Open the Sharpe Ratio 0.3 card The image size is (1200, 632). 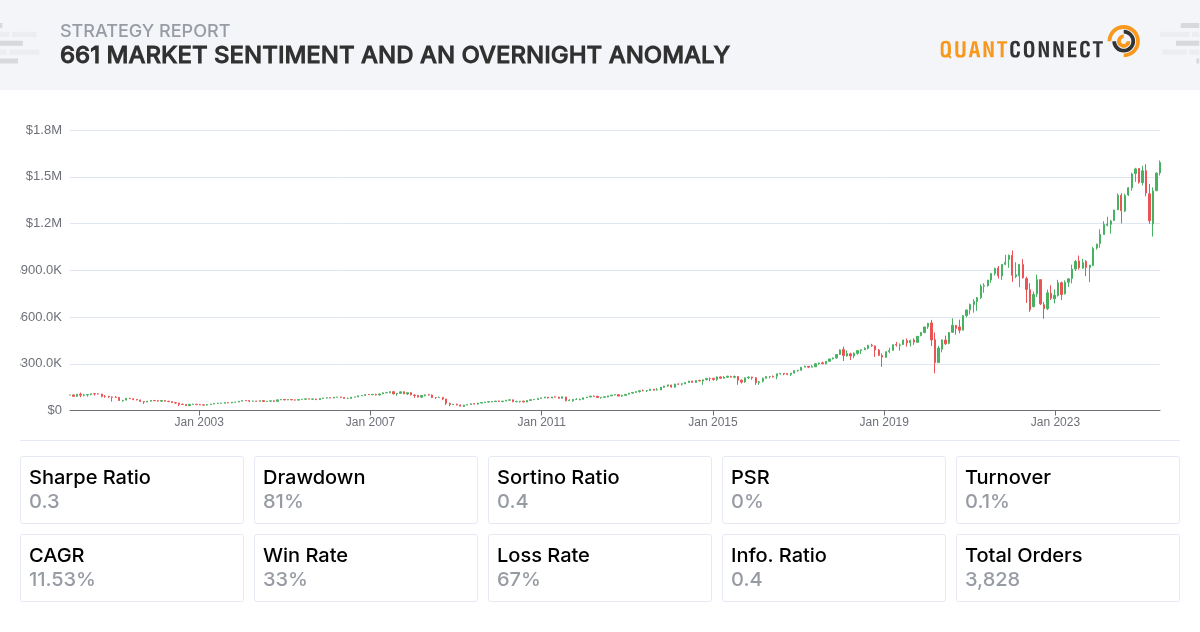coord(132,490)
